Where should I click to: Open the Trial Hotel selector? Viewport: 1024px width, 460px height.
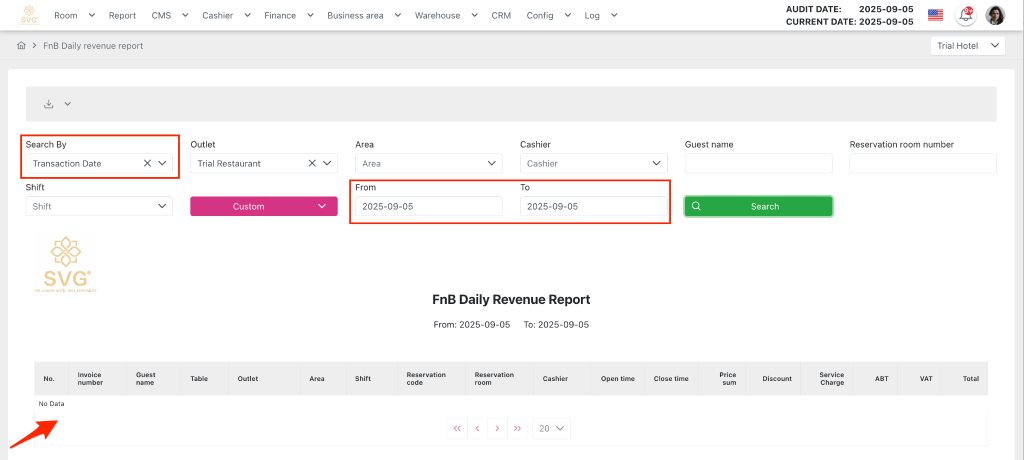click(x=967, y=46)
